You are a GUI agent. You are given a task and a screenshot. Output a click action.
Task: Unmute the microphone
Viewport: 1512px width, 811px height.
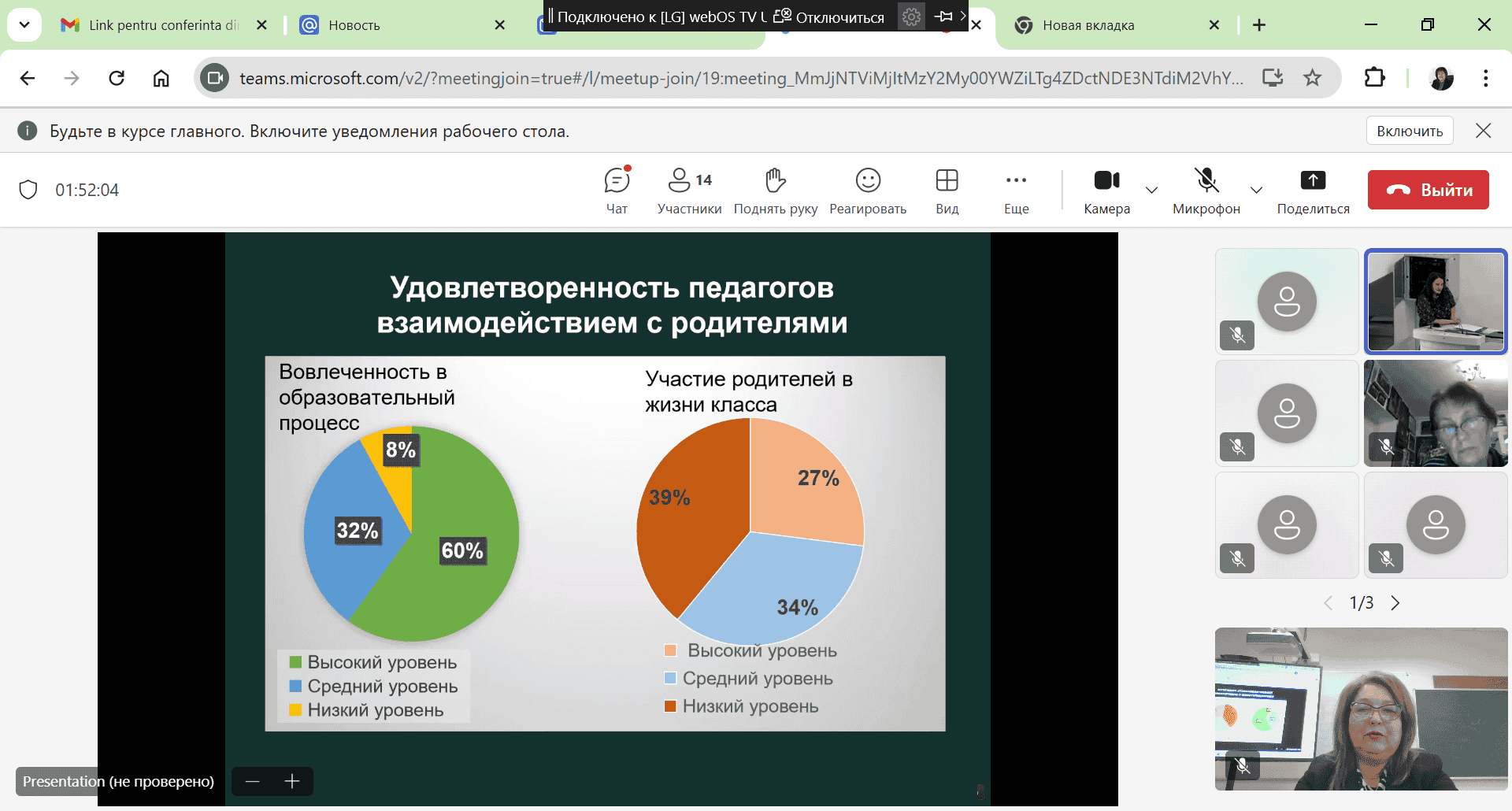click(1206, 190)
